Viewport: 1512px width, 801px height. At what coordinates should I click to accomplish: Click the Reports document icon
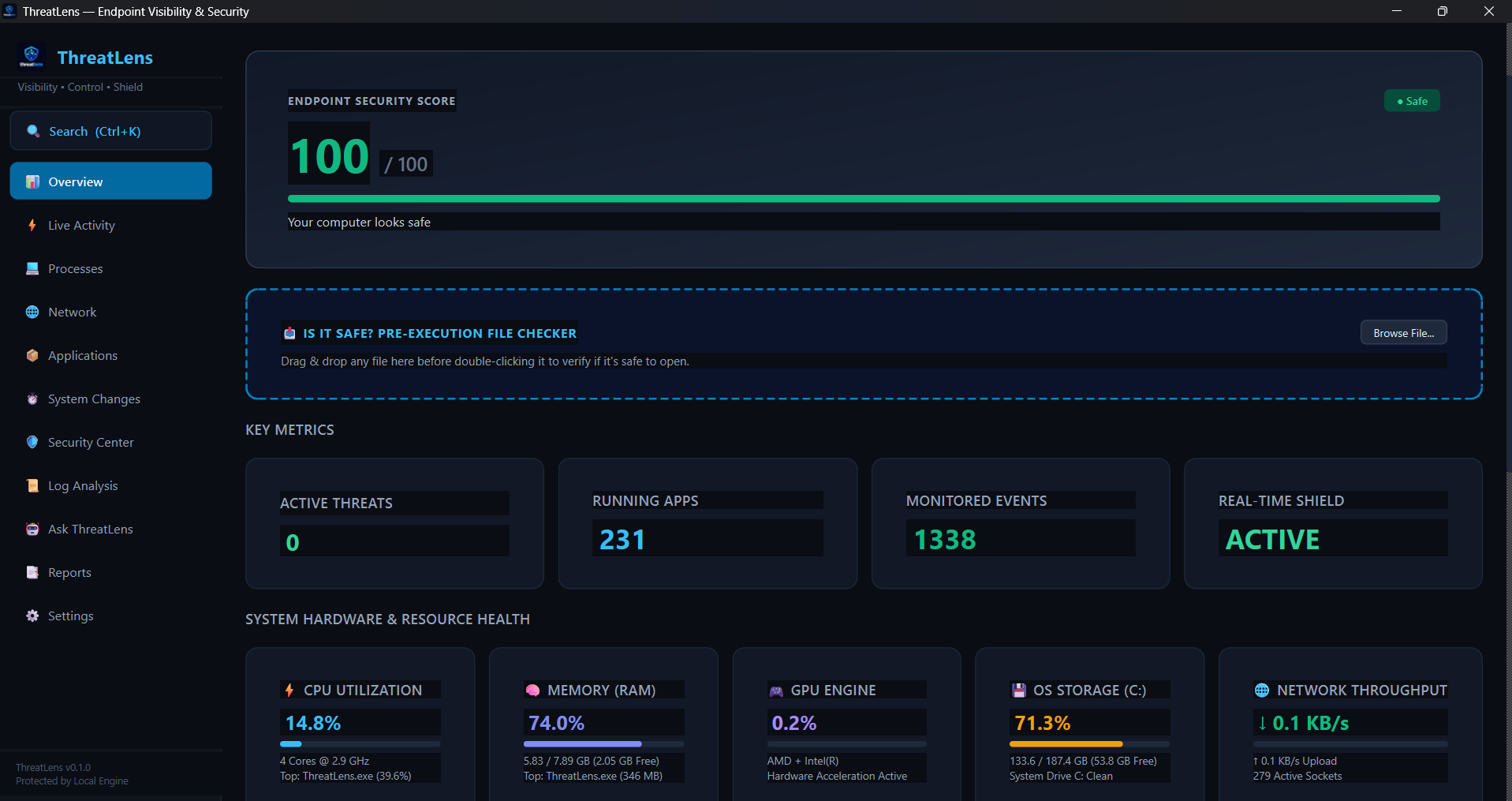(32, 572)
